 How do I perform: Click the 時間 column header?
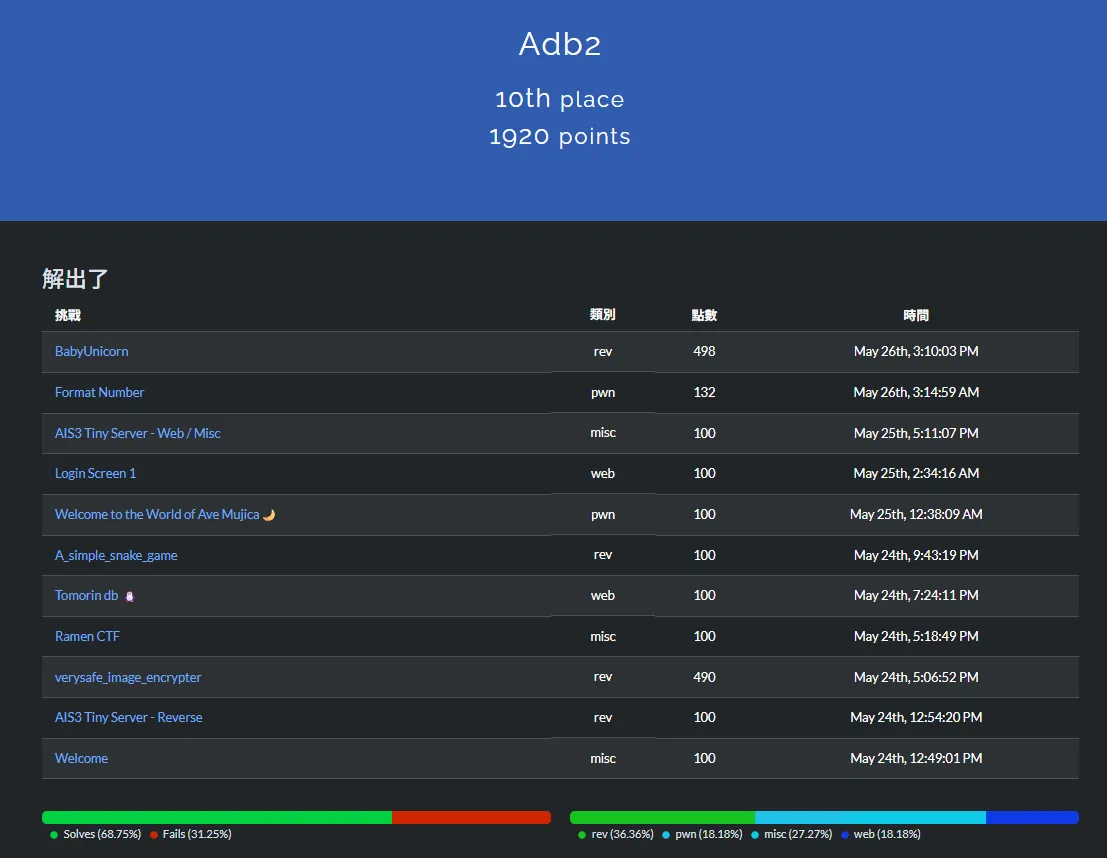click(x=916, y=315)
